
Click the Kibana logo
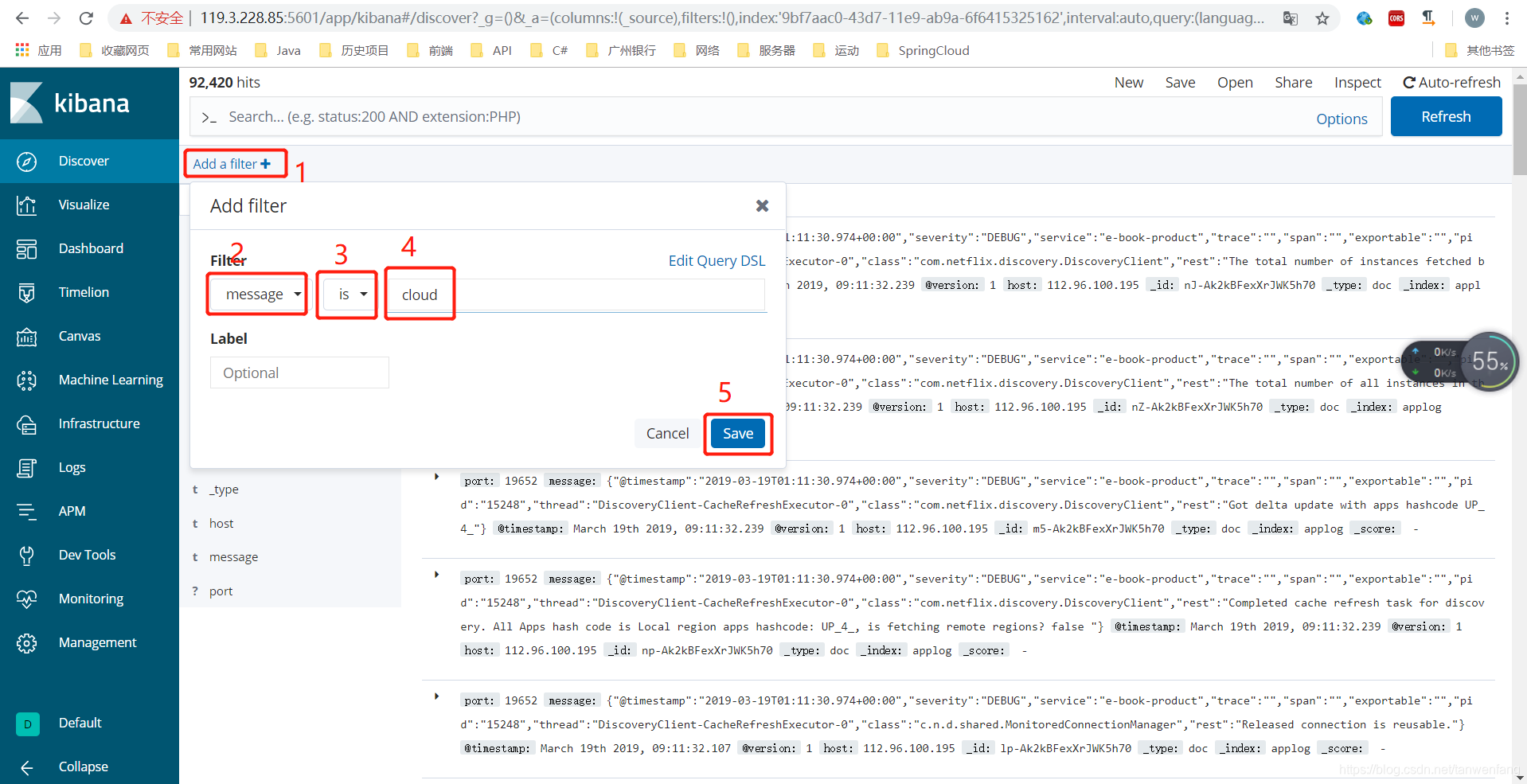70,103
